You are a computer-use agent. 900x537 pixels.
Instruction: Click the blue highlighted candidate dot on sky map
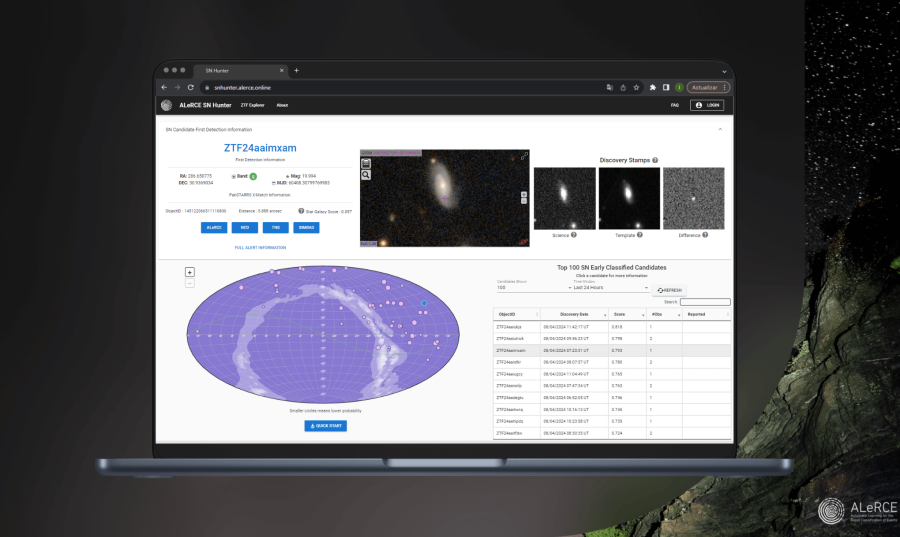pyautogui.click(x=424, y=303)
